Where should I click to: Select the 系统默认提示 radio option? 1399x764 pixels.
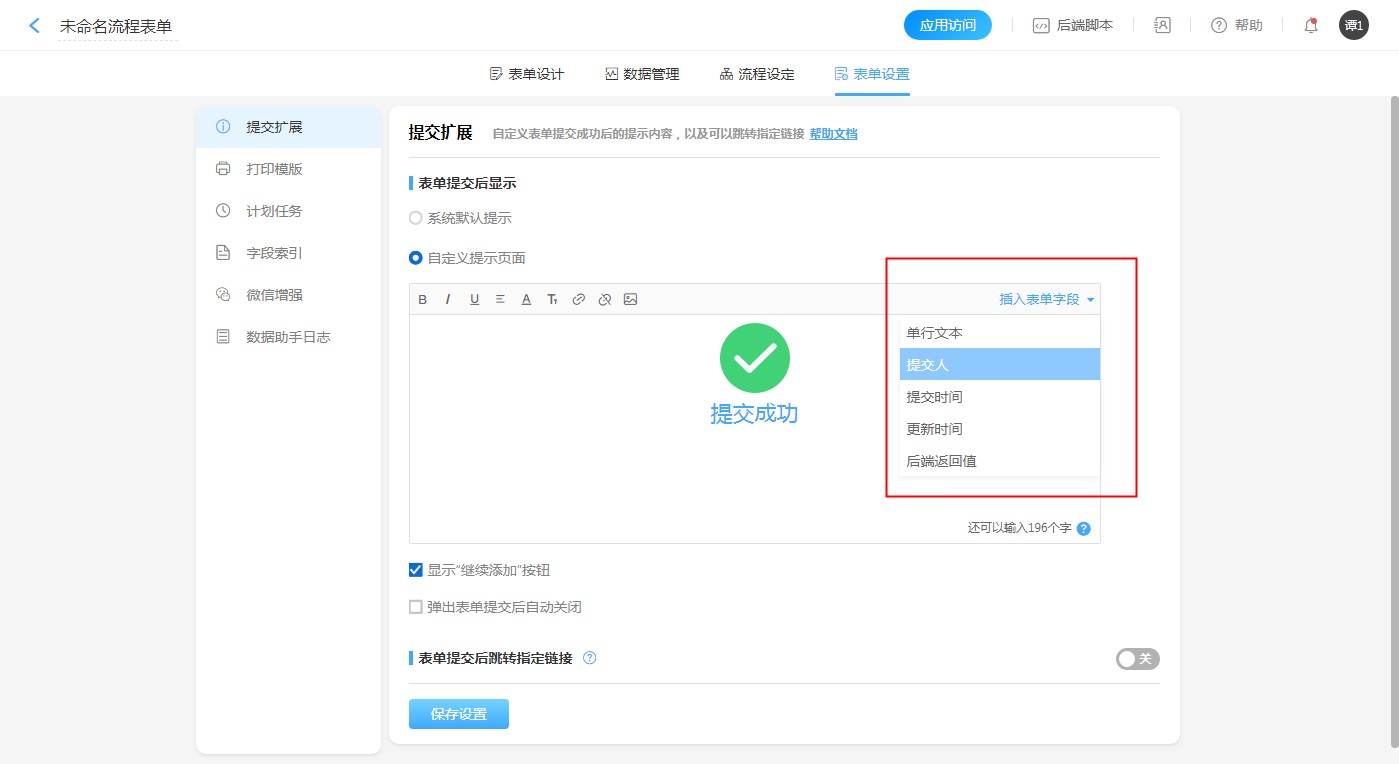(416, 218)
